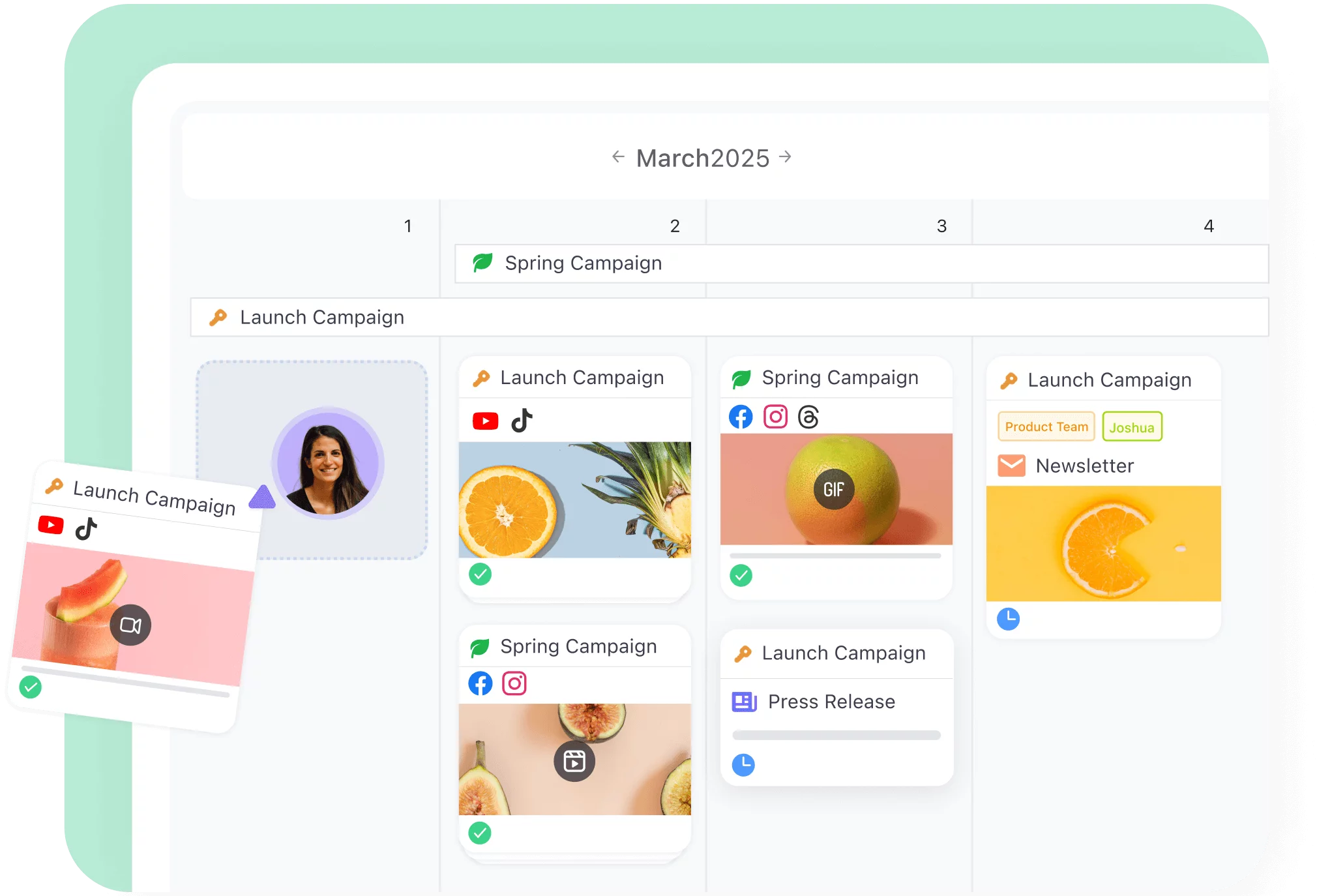
Task: Navigate to previous month using left arrow
Action: [615, 158]
